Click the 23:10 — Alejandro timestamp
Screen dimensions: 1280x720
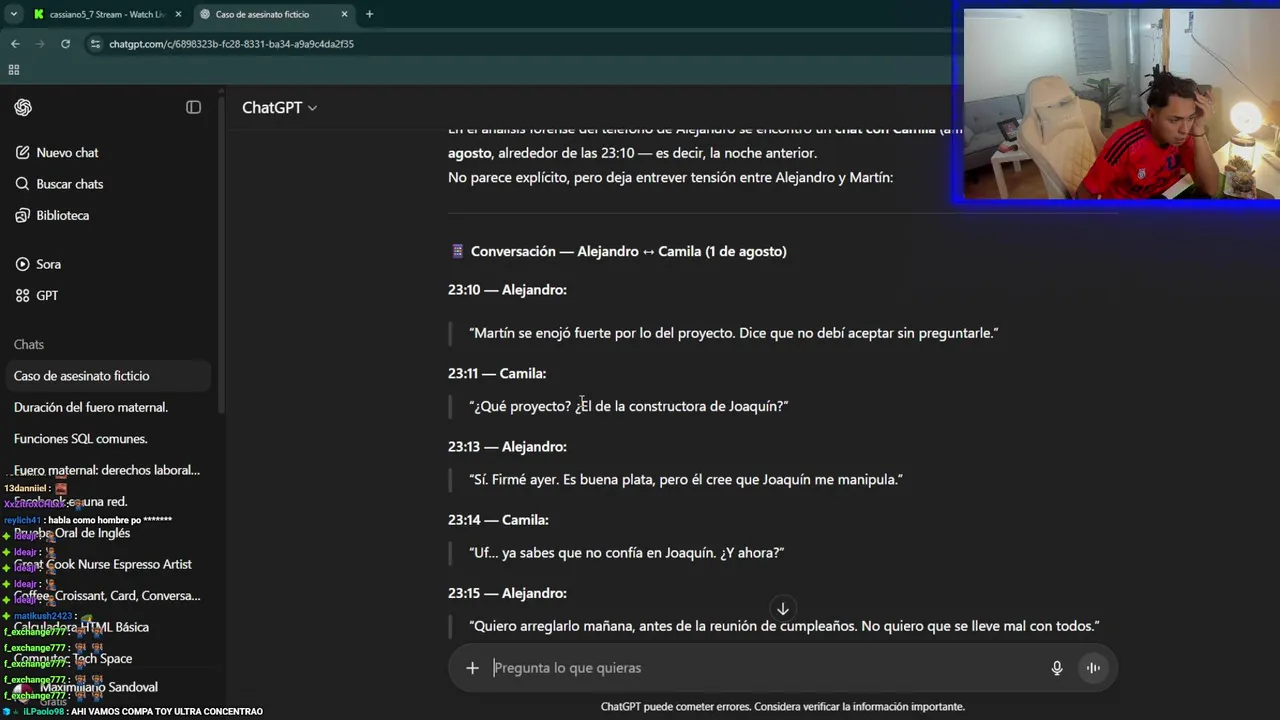[507, 290]
